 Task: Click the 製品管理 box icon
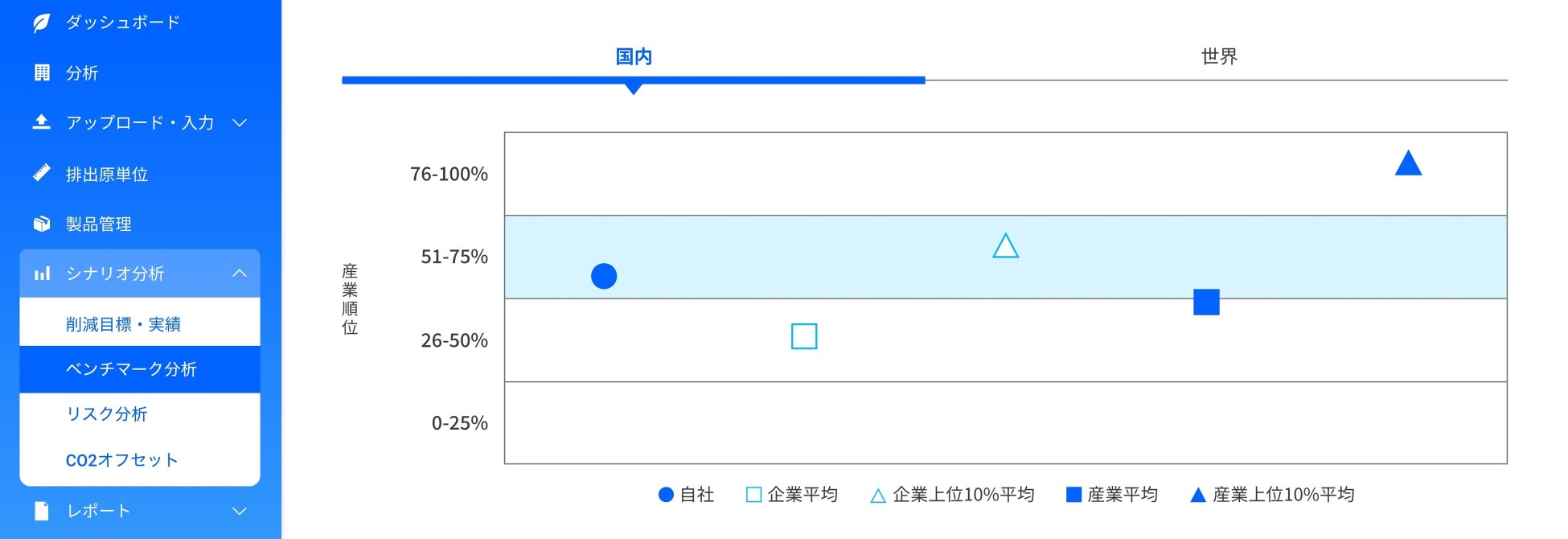pyautogui.click(x=42, y=224)
